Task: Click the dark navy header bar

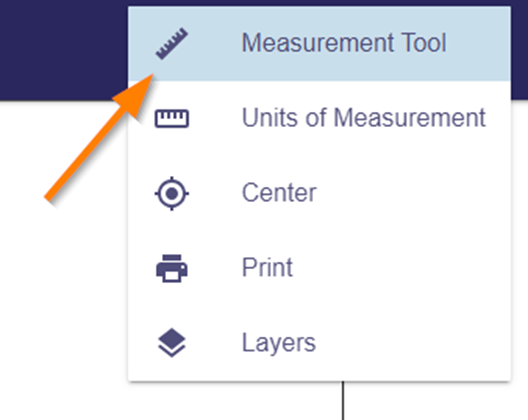Action: click(64, 50)
